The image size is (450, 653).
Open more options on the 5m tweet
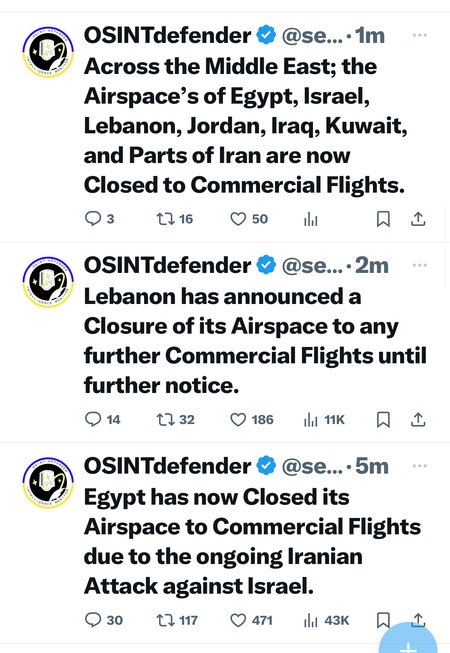[420, 466]
